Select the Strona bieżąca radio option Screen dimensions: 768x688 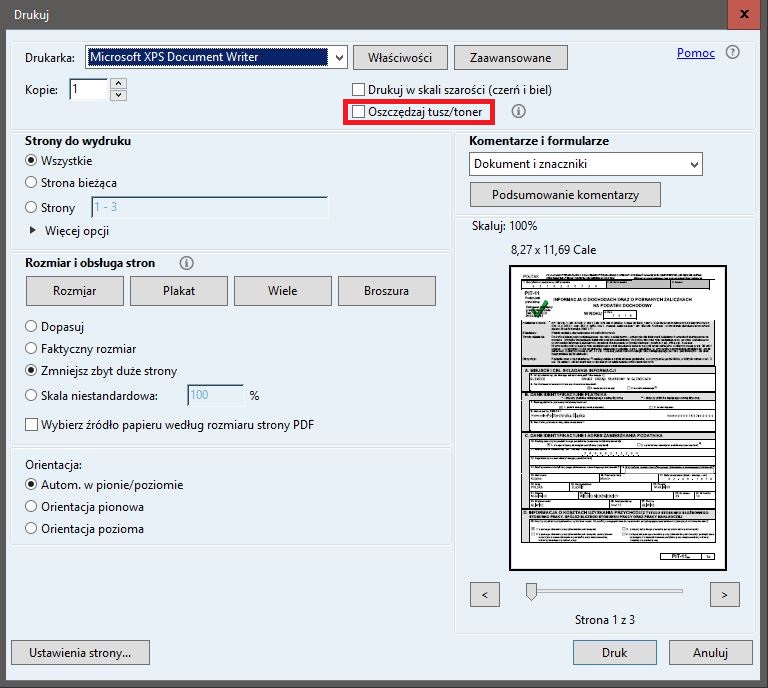point(32,183)
